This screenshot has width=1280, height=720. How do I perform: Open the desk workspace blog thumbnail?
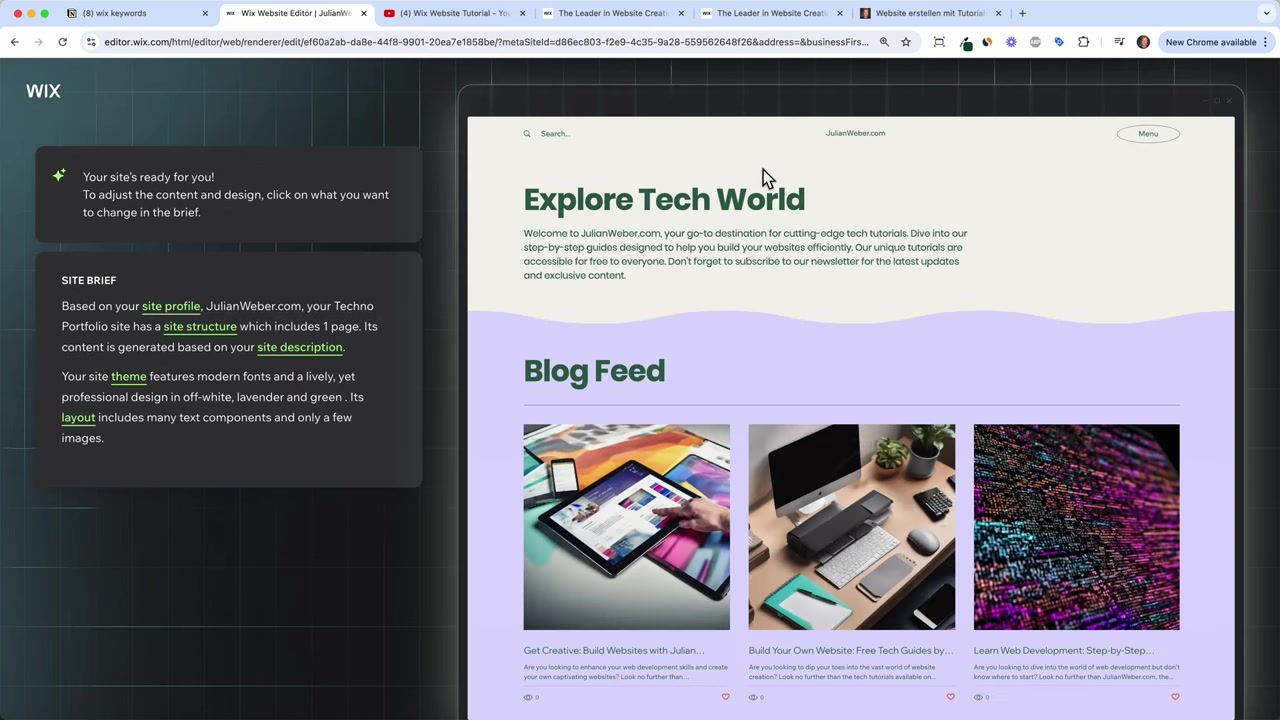pyautogui.click(x=851, y=527)
